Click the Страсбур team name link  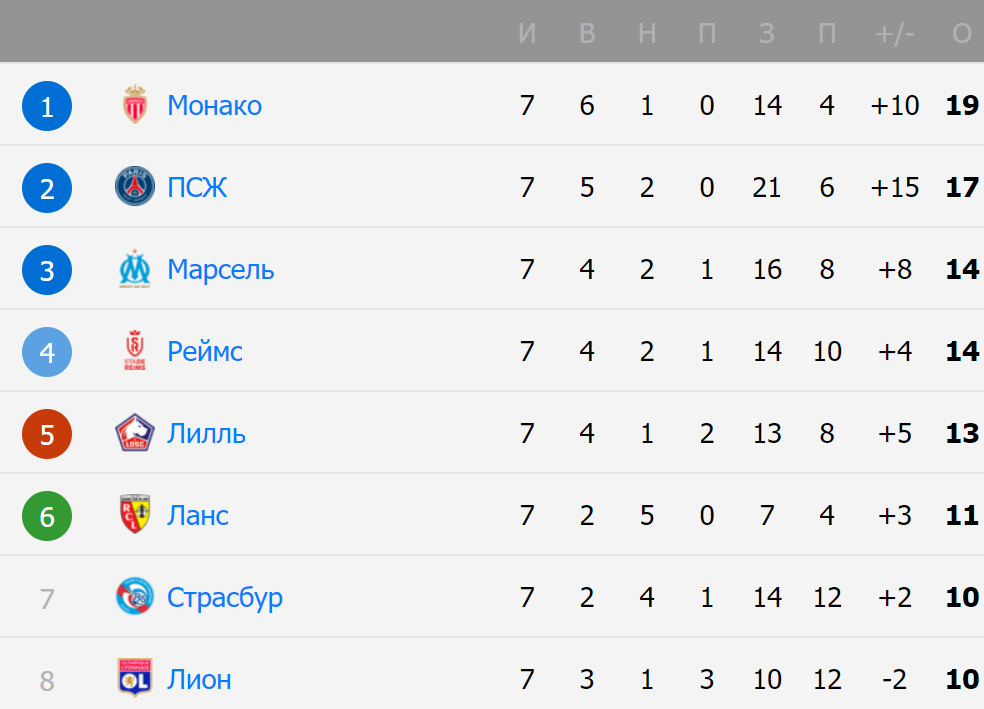tap(225, 599)
